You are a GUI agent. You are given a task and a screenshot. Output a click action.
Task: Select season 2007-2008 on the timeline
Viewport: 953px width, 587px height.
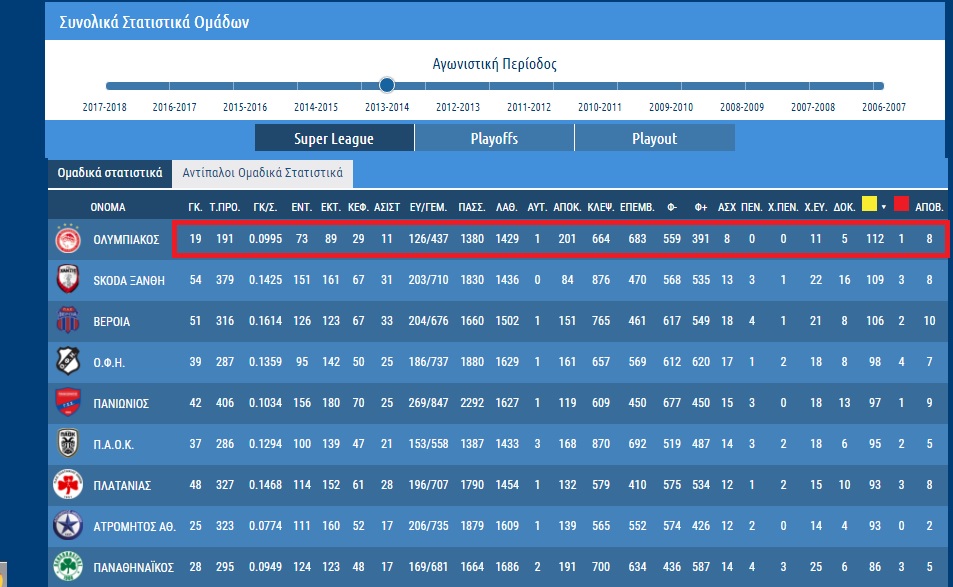813,107
